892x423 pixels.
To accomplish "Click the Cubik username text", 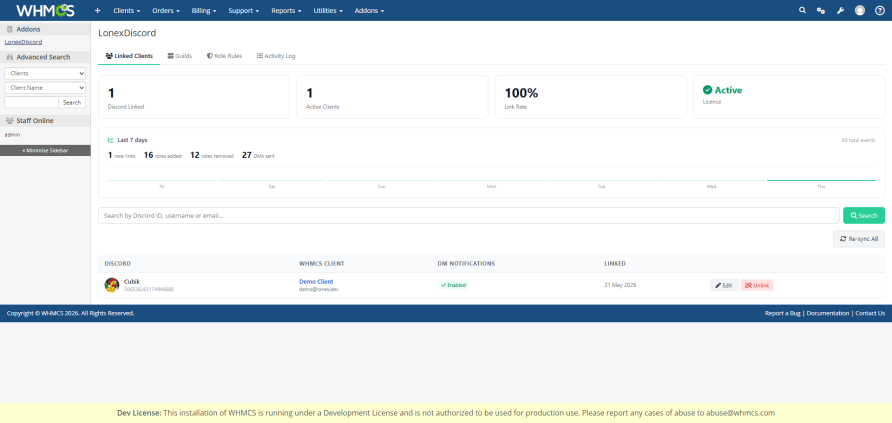I will (132, 281).
